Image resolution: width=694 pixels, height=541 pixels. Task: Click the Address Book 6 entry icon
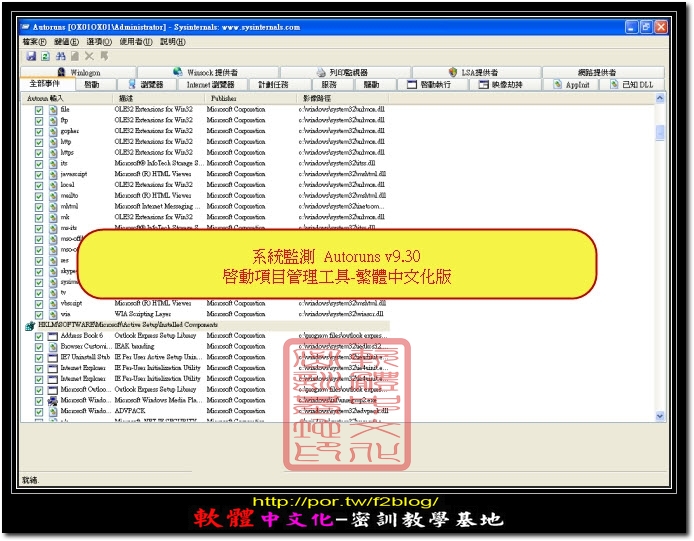point(52,336)
